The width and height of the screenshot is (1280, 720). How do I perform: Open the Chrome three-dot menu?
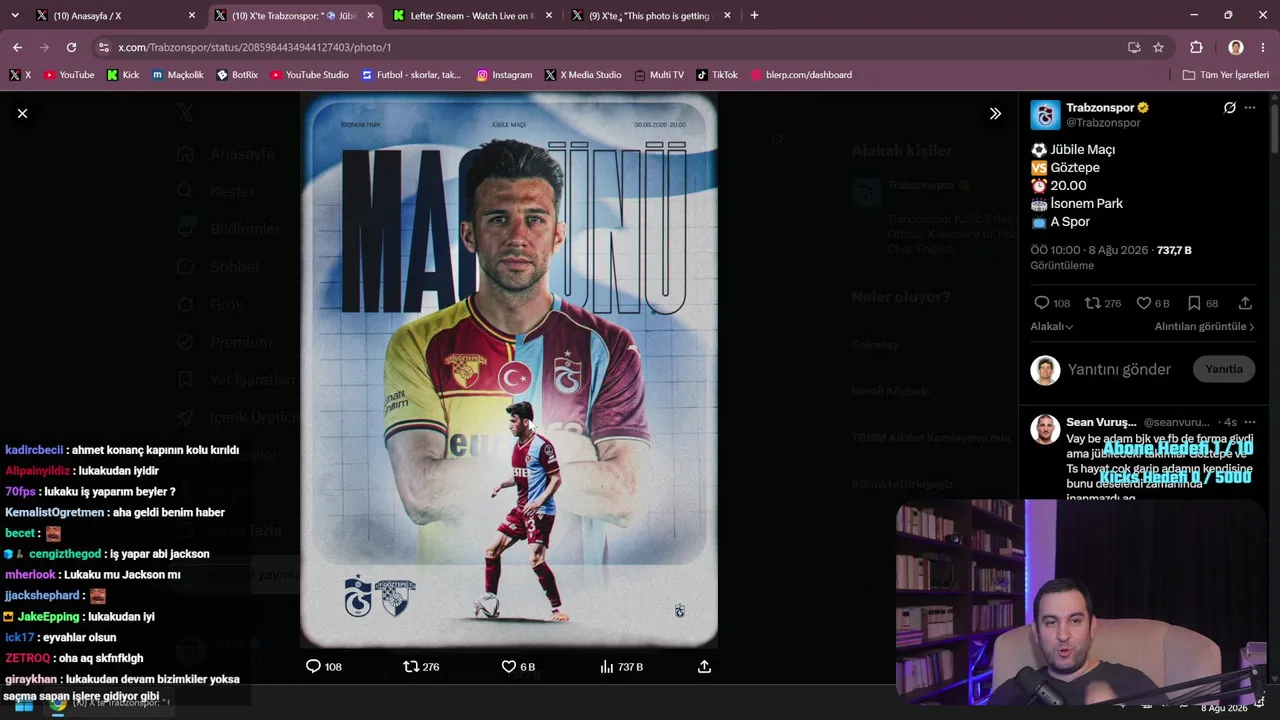[x=1264, y=47]
